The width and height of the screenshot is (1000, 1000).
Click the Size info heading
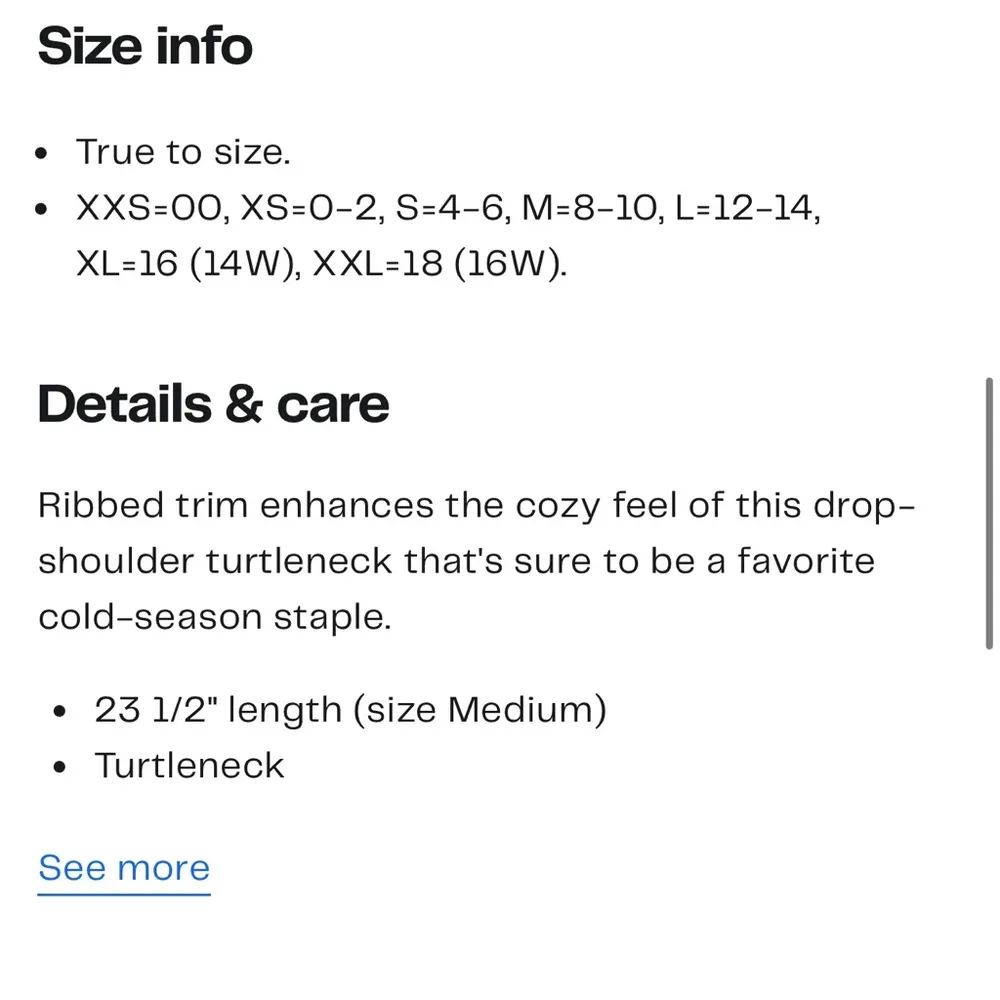(x=145, y=47)
